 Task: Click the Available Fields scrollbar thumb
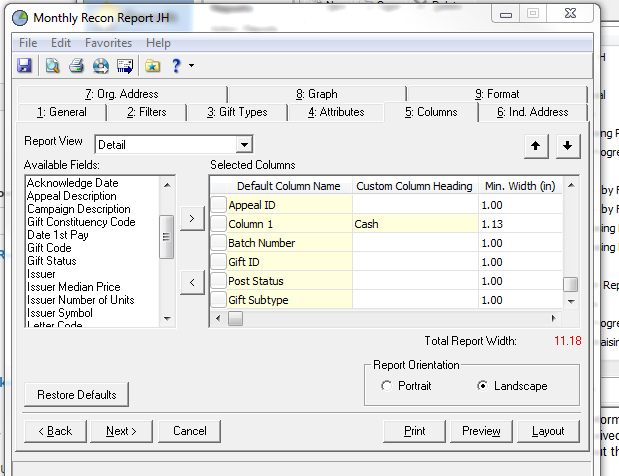click(167, 237)
